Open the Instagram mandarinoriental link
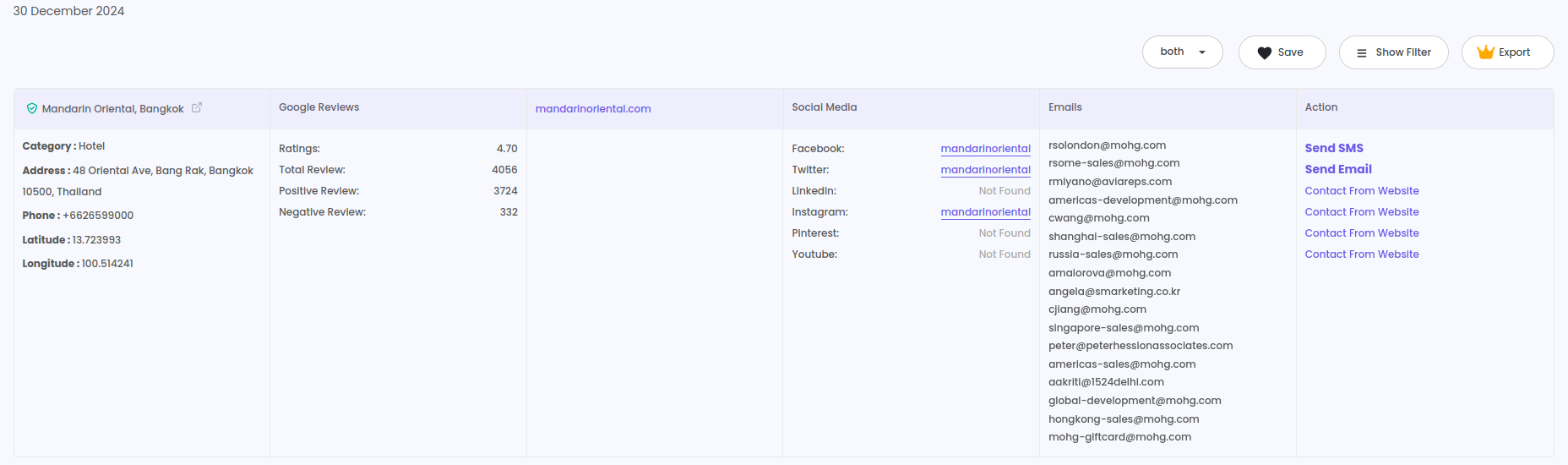Viewport: 1568px width, 465px height. point(985,212)
